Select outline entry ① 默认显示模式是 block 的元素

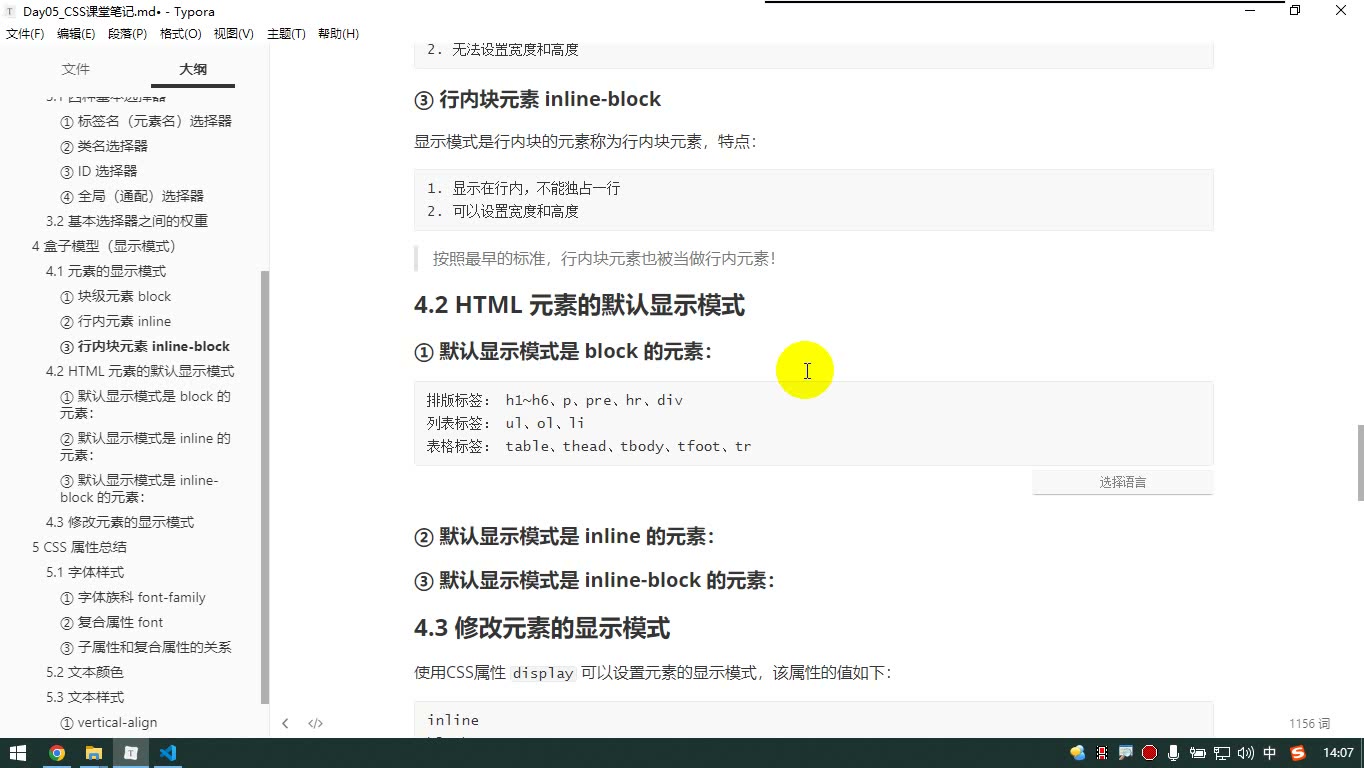146,404
